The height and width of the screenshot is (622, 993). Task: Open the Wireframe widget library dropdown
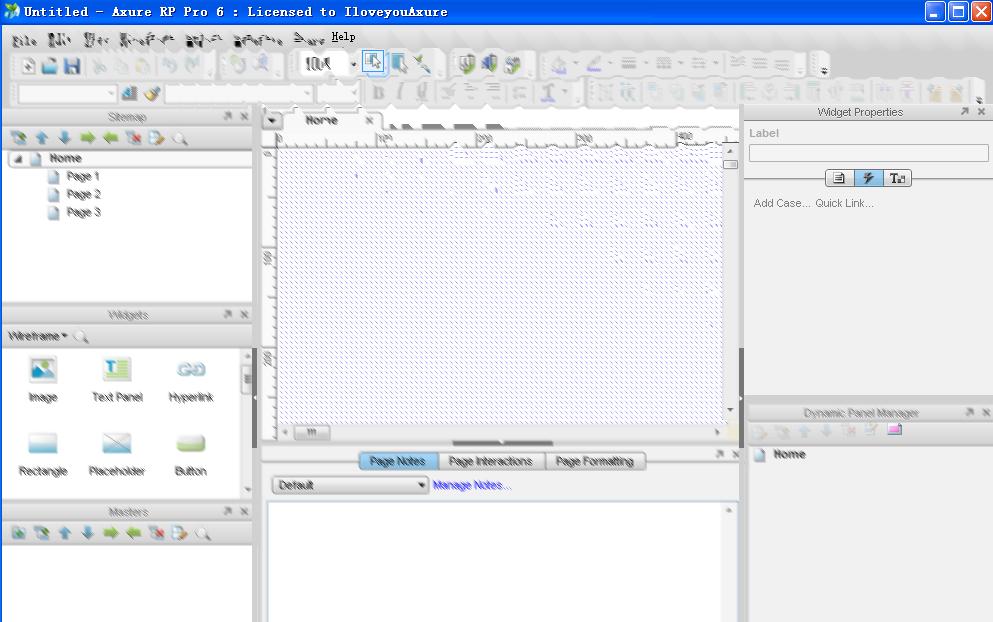(x=37, y=336)
